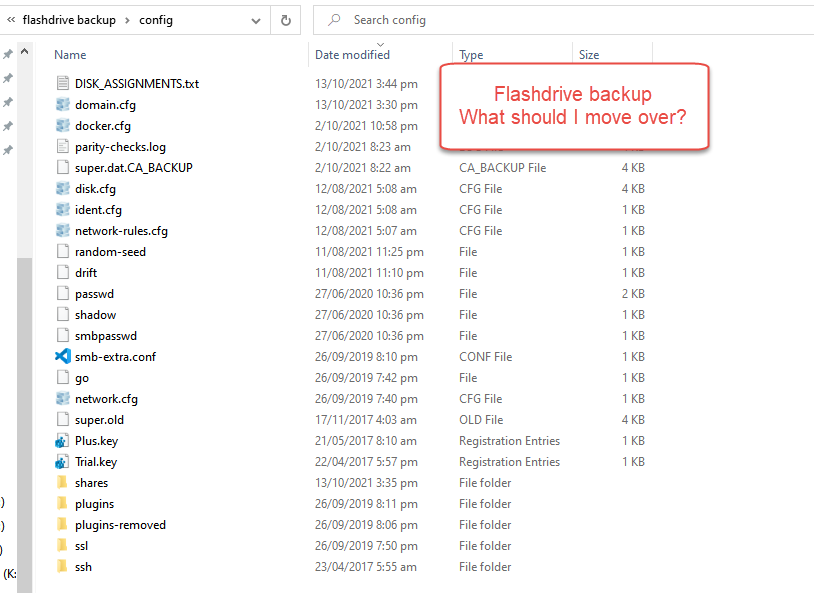
Task: Click the disk.cfg file icon
Action: [63, 188]
